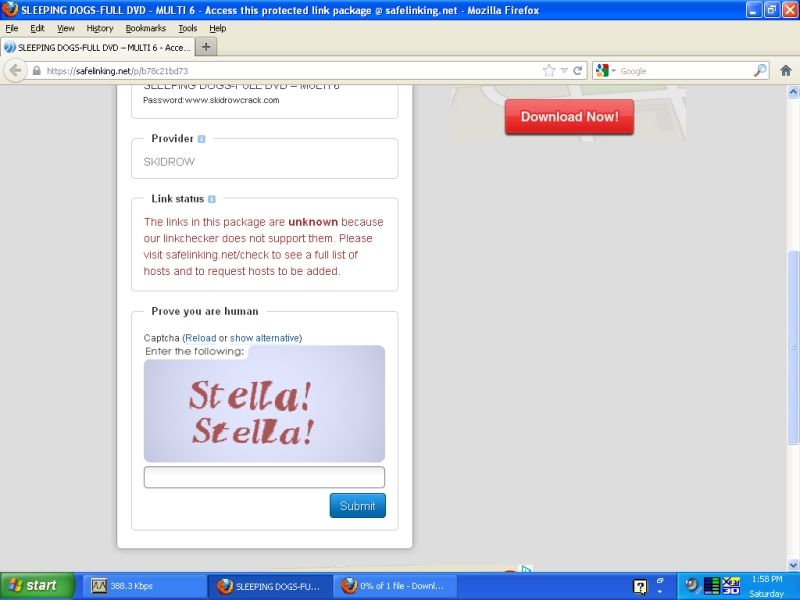800x600 pixels.
Task: Click the captcha Reload link
Action: tap(200, 338)
